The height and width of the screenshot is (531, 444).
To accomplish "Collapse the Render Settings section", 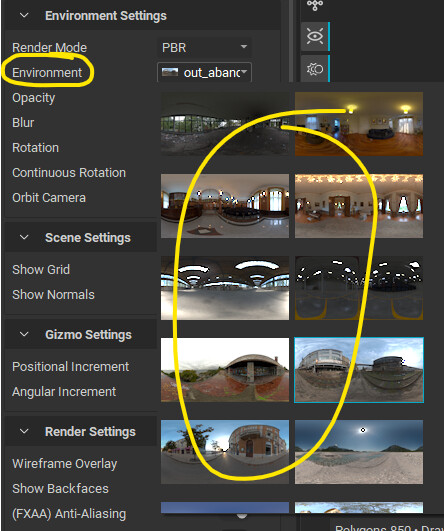I will [24, 431].
